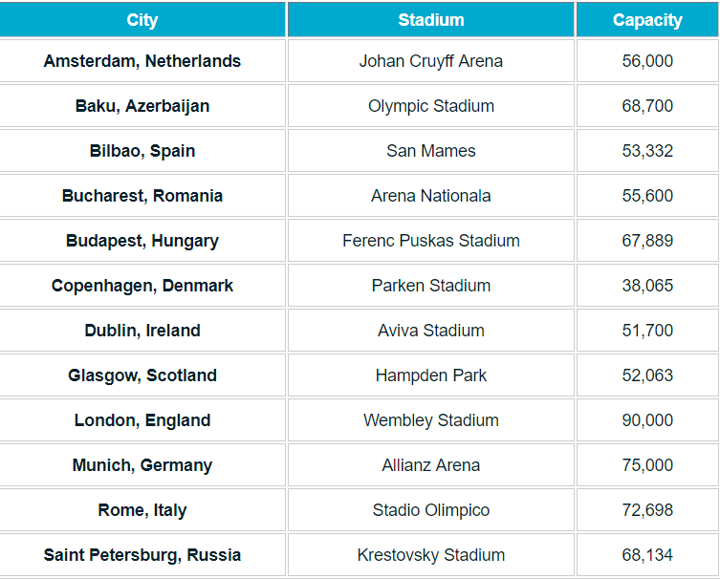Click the City column header
This screenshot has width=720, height=579.
[x=142, y=20]
